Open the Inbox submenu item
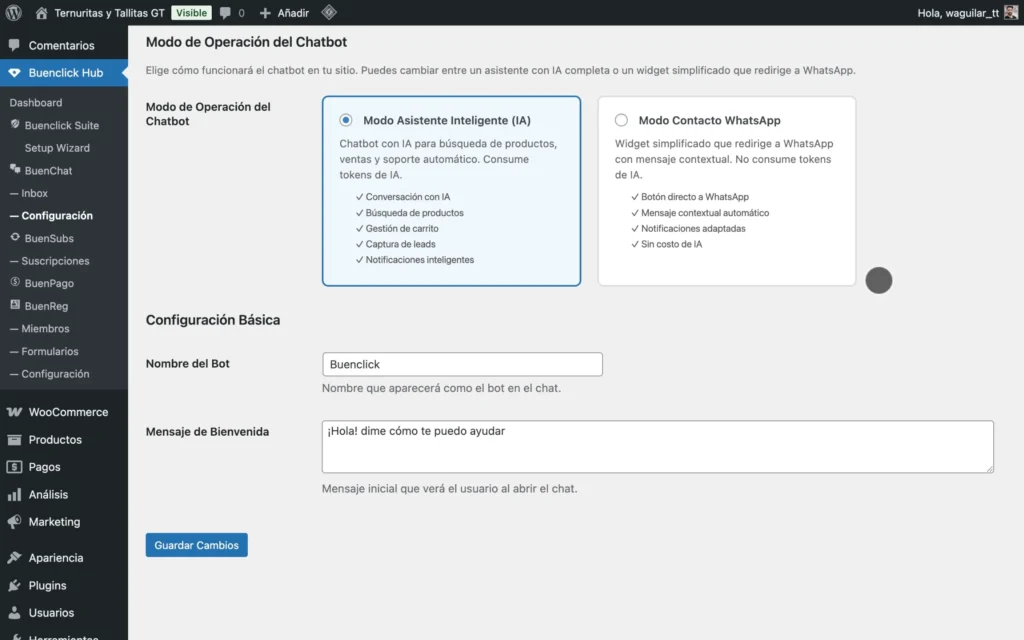 (34, 193)
